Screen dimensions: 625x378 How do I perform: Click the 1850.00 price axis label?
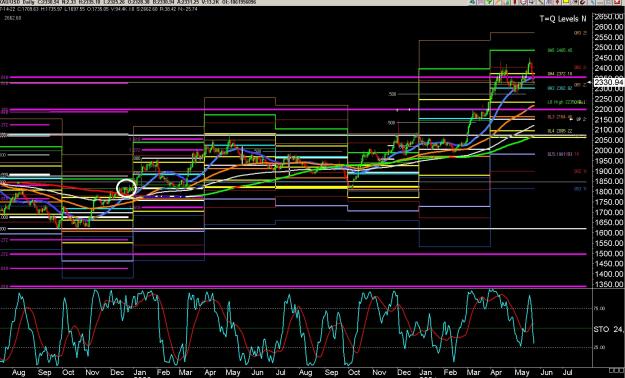608,182
